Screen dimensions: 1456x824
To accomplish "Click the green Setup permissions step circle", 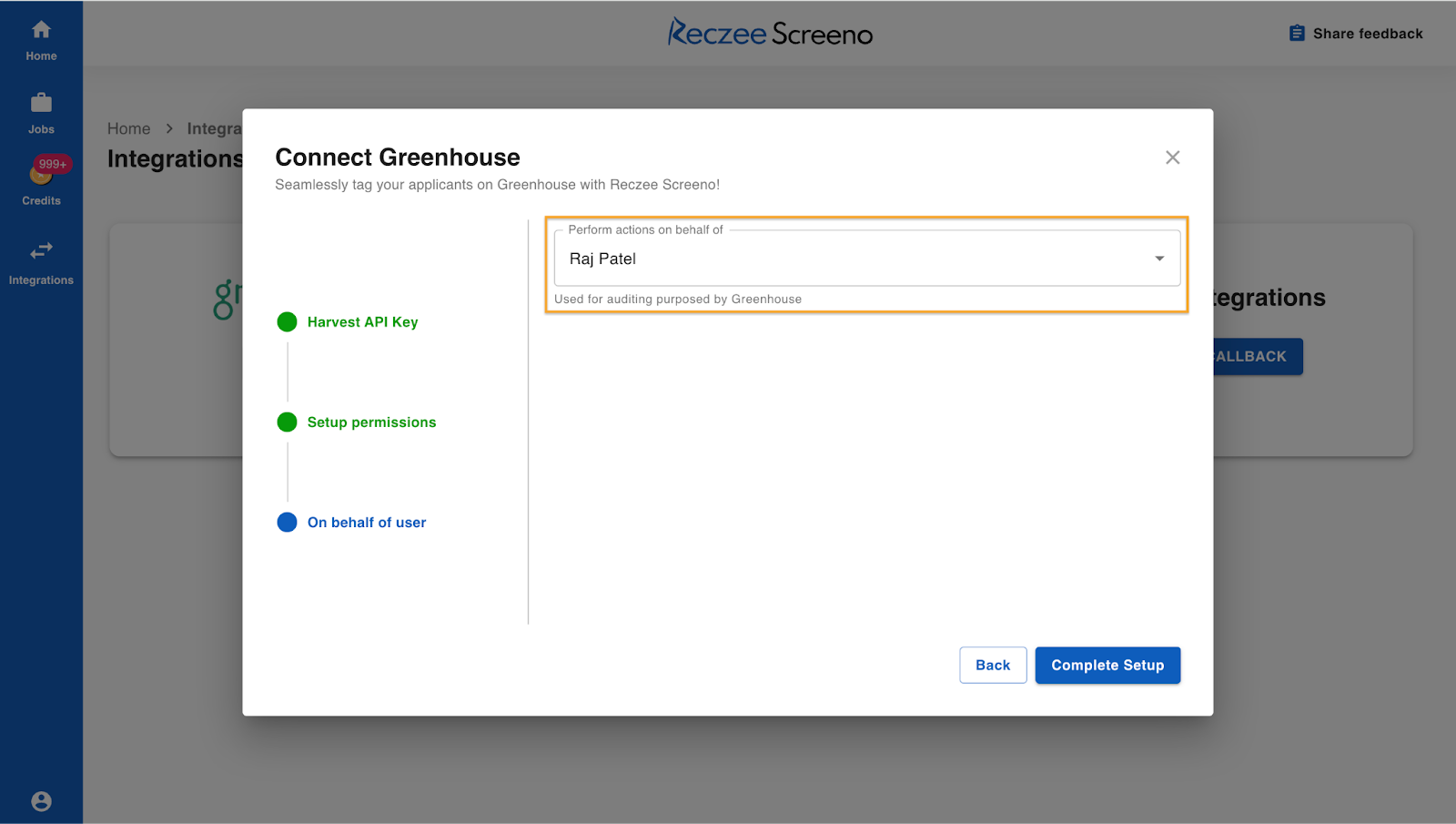I will click(287, 422).
